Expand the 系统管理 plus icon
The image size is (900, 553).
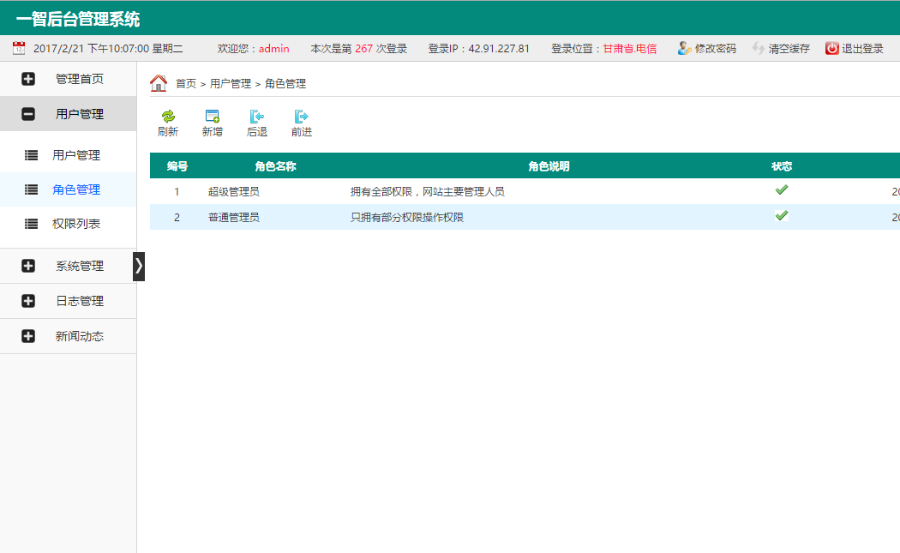pyautogui.click(x=28, y=266)
